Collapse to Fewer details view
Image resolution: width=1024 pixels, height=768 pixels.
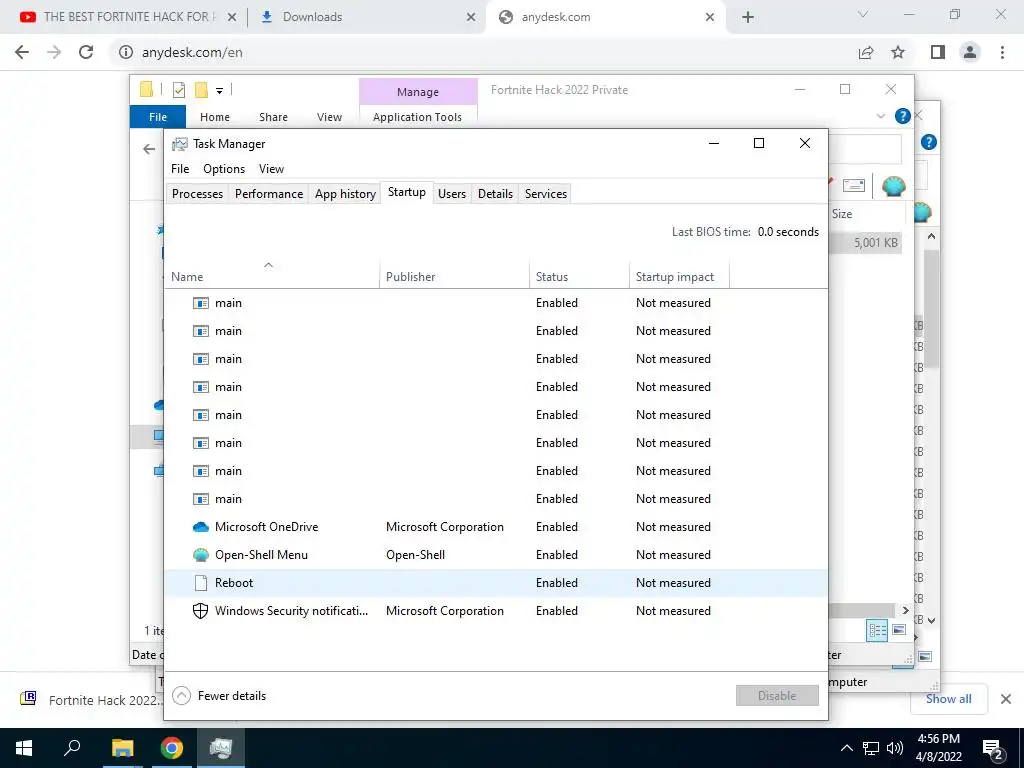(219, 696)
